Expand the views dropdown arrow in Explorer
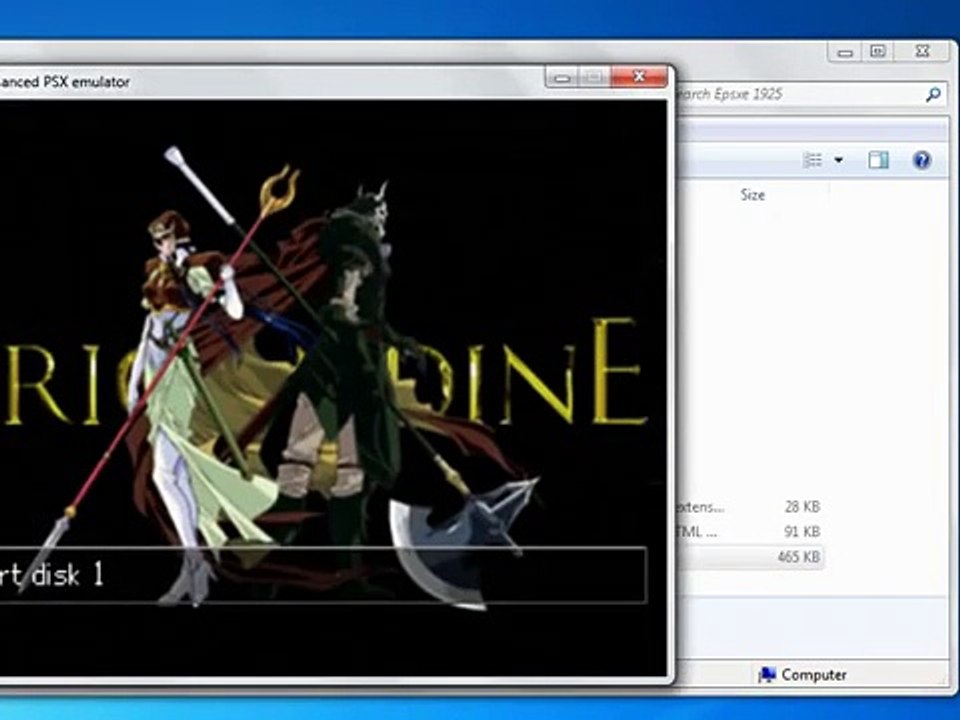The width and height of the screenshot is (960, 720). pos(839,160)
